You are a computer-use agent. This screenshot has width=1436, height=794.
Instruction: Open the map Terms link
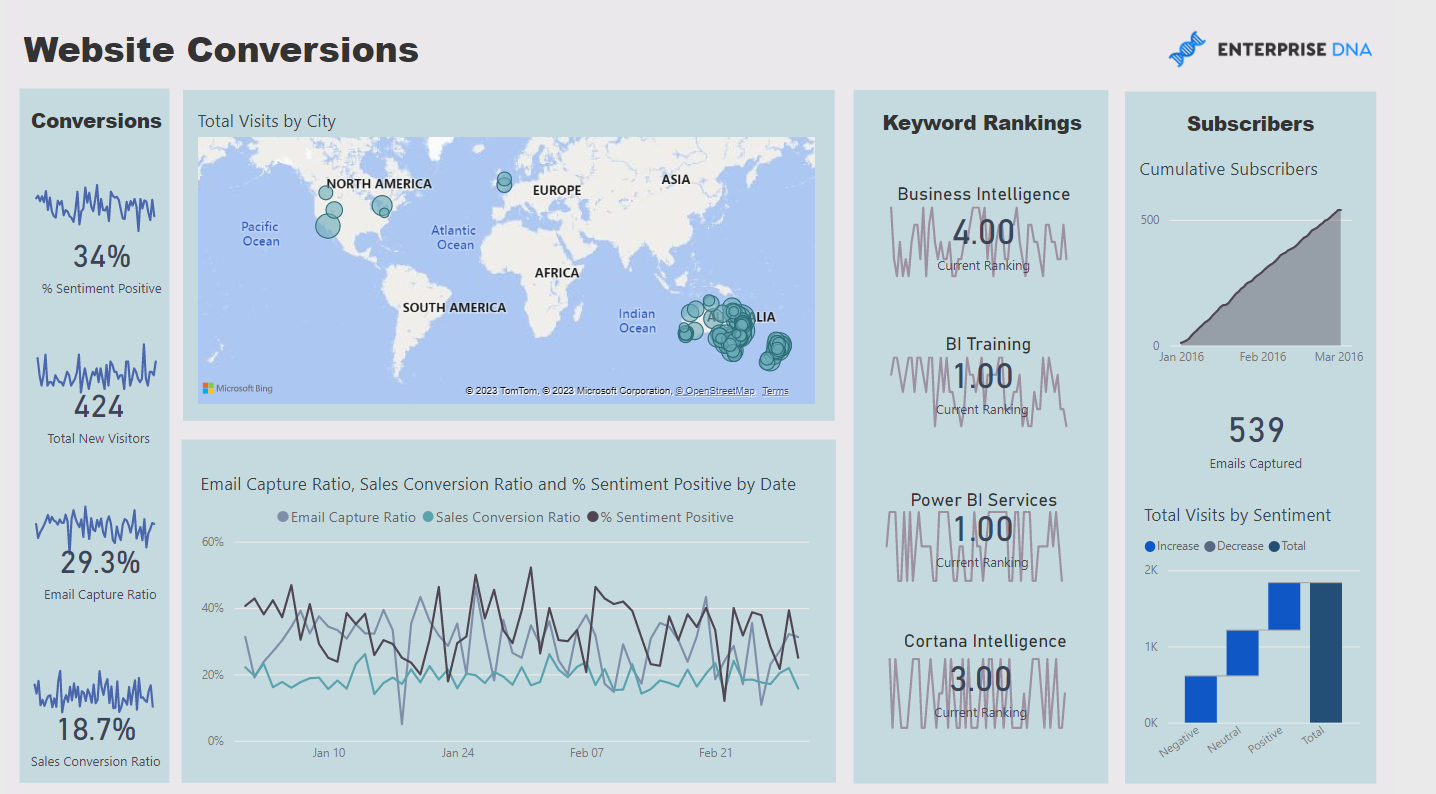(775, 391)
